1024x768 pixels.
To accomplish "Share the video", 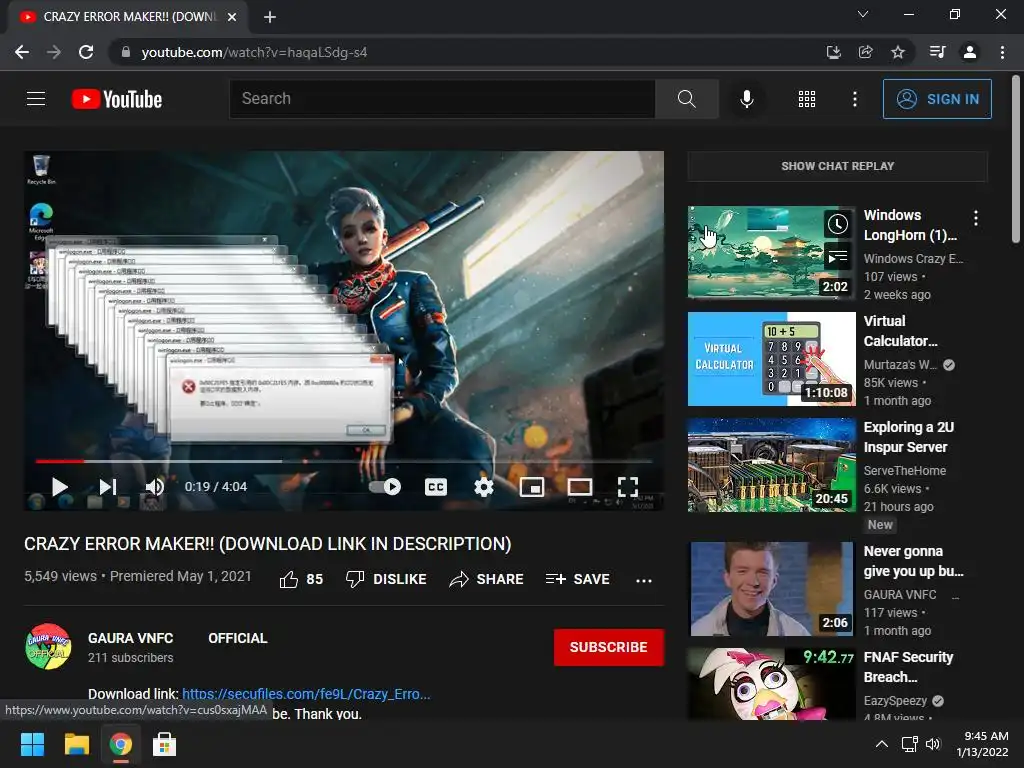I will 487,579.
